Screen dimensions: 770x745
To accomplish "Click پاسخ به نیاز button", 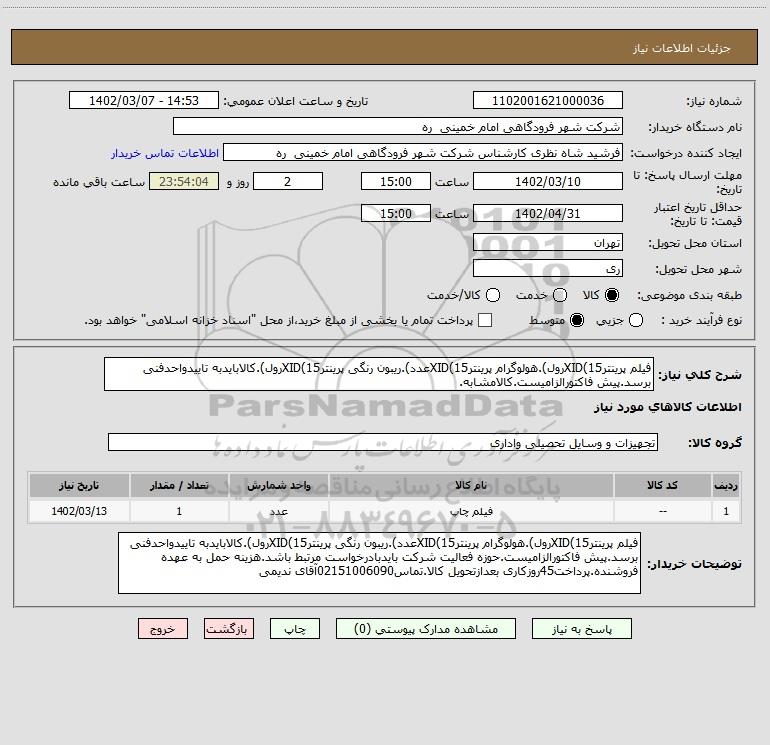I will click(x=582, y=629).
